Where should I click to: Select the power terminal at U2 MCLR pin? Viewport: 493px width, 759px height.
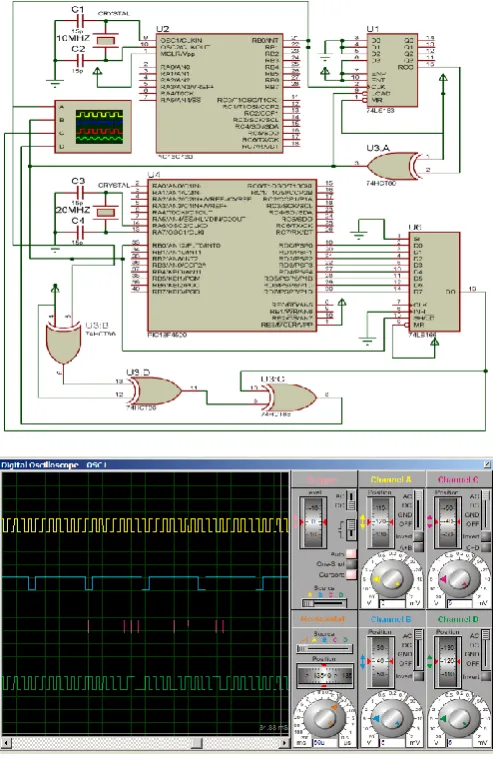(97, 72)
